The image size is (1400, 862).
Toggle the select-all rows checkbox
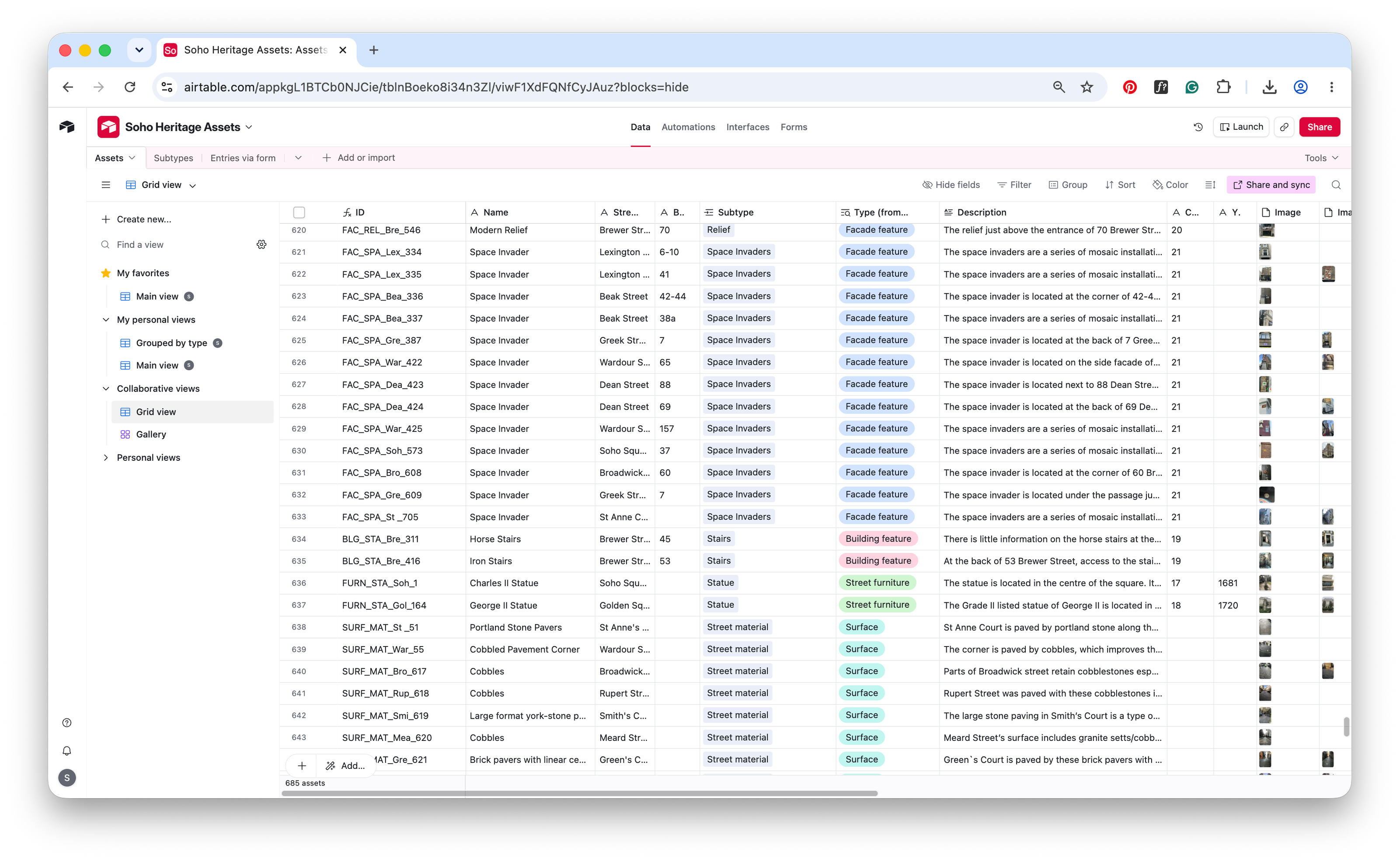[299, 212]
